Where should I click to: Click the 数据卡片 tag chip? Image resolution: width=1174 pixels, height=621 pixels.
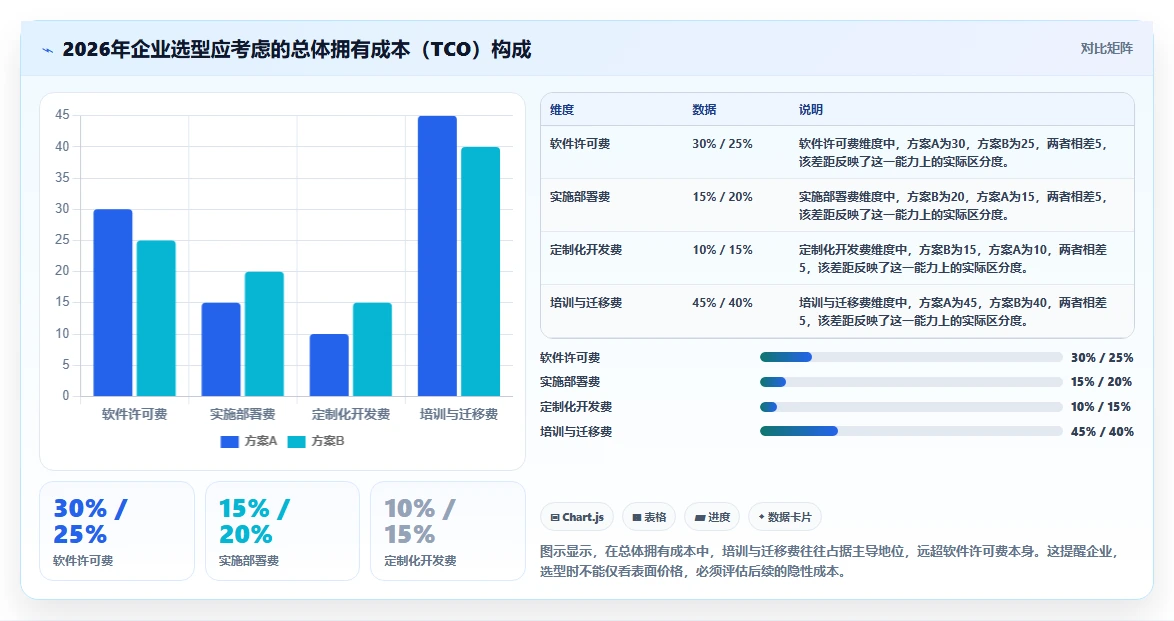[x=785, y=517]
